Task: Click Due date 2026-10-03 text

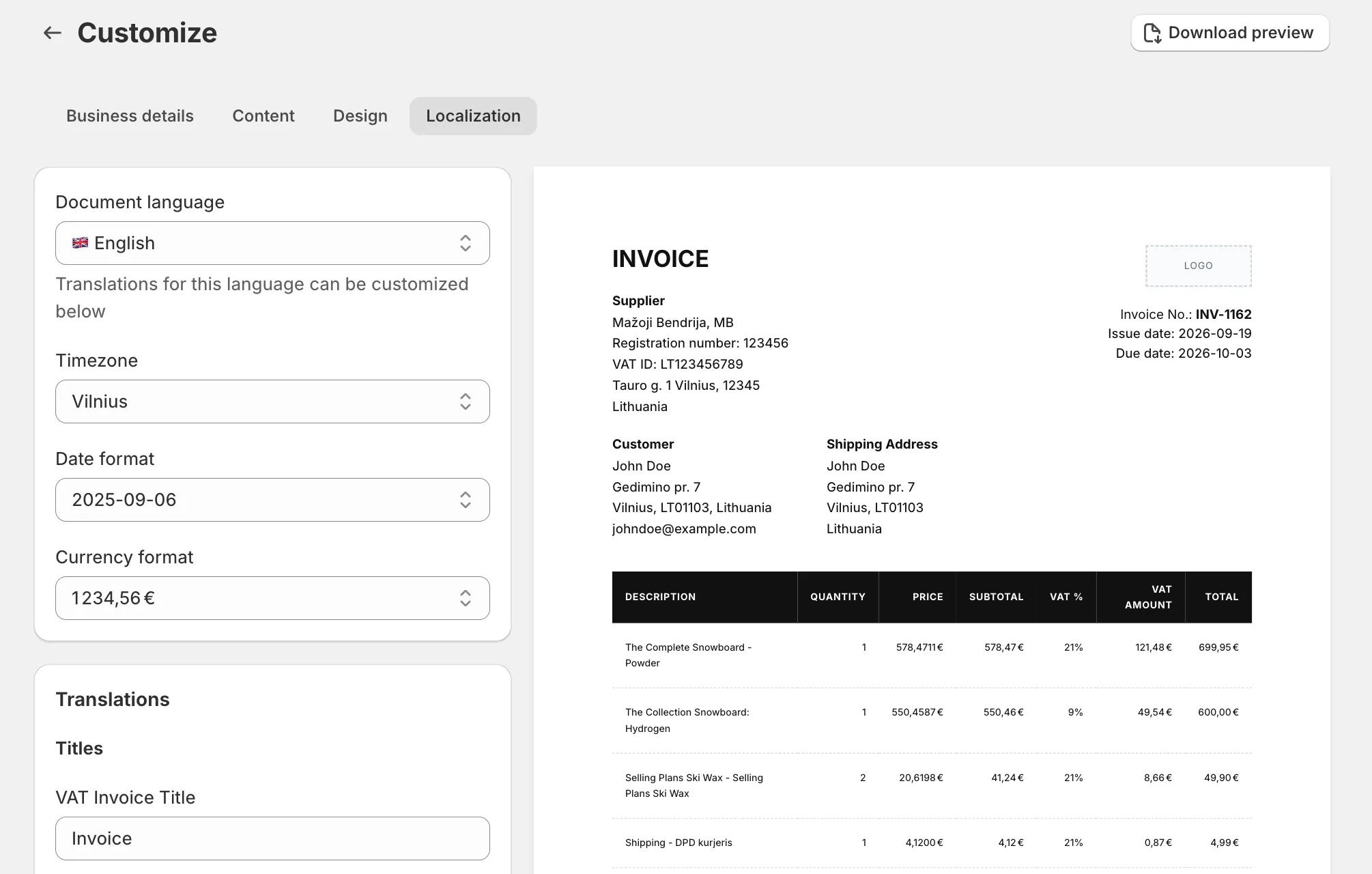Action: point(1184,353)
